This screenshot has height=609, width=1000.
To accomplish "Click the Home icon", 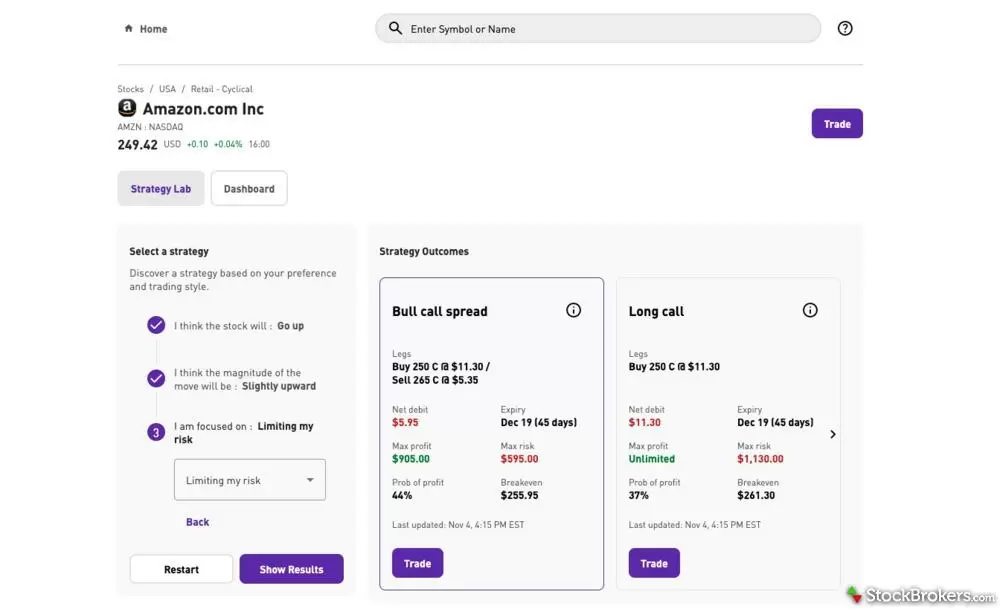I will pos(129,28).
